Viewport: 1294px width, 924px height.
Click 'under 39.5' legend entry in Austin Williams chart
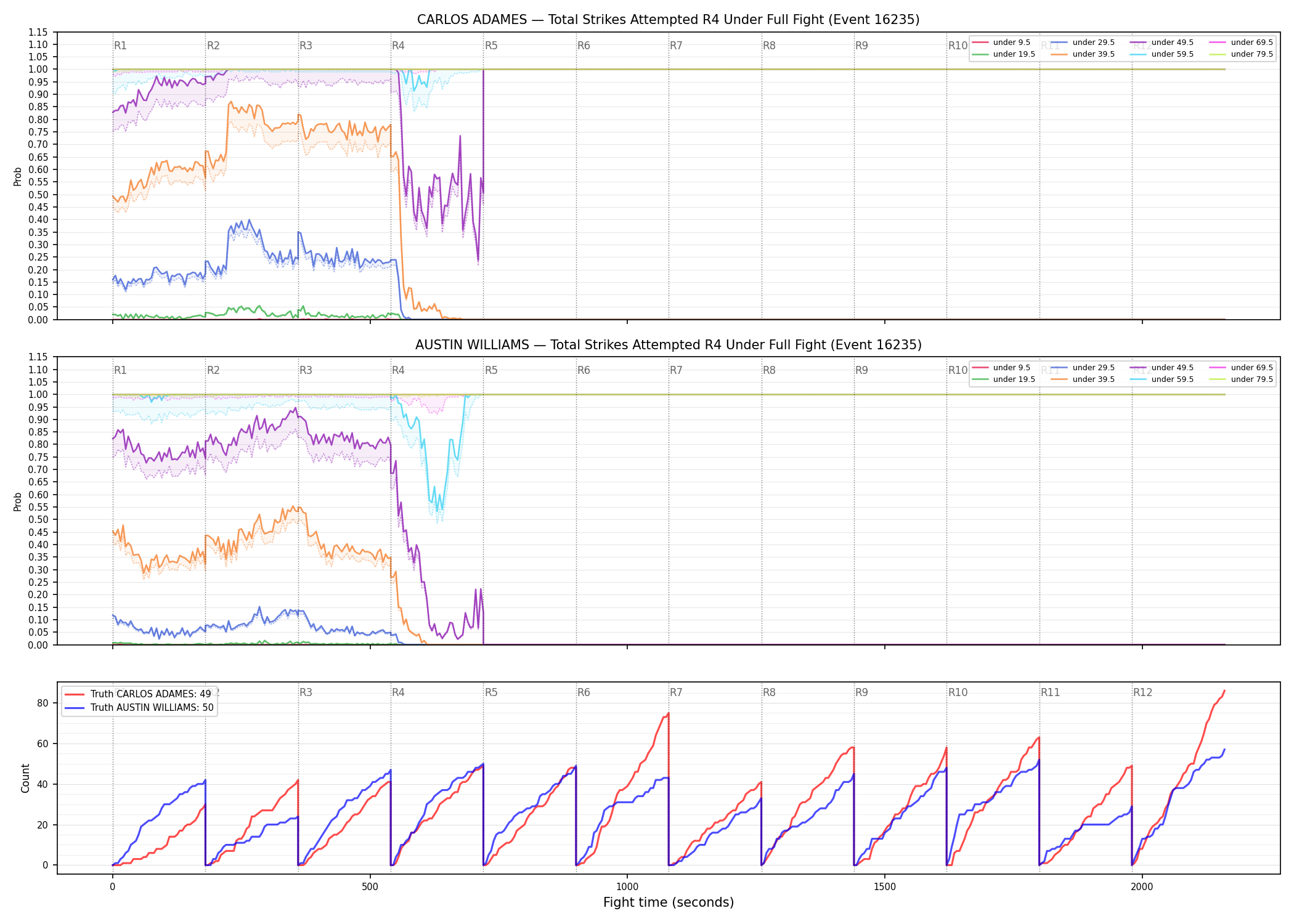[x=1083, y=379]
